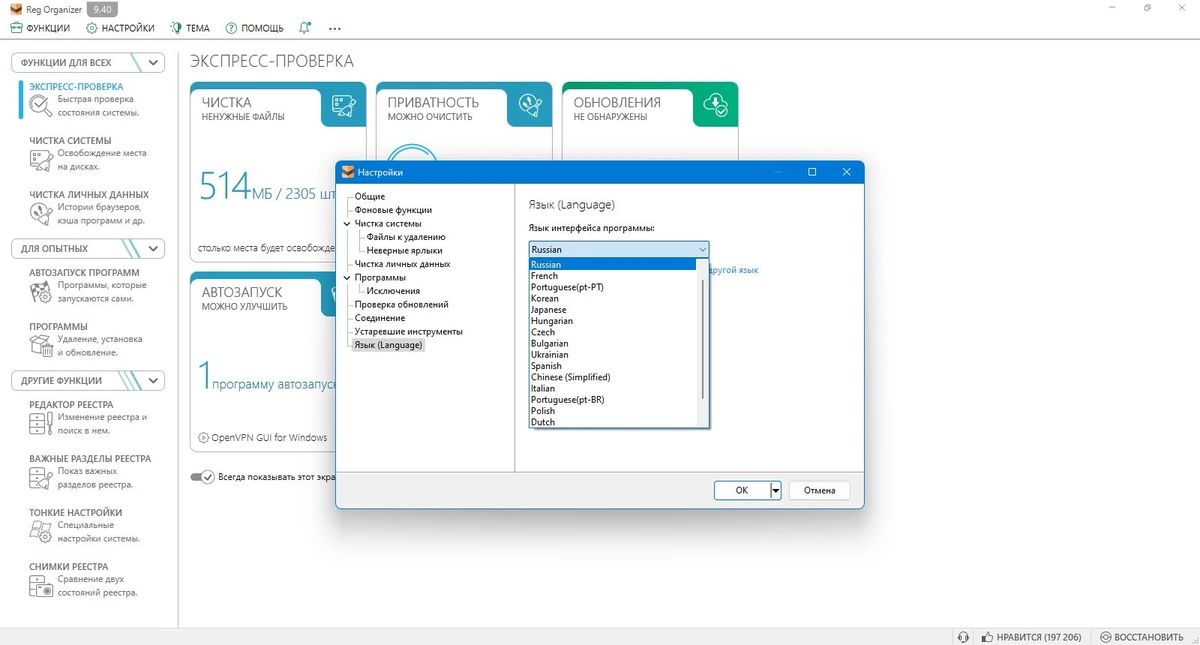
Task: Open the ФУНКЦИИ menu
Action: pyautogui.click(x=41, y=28)
